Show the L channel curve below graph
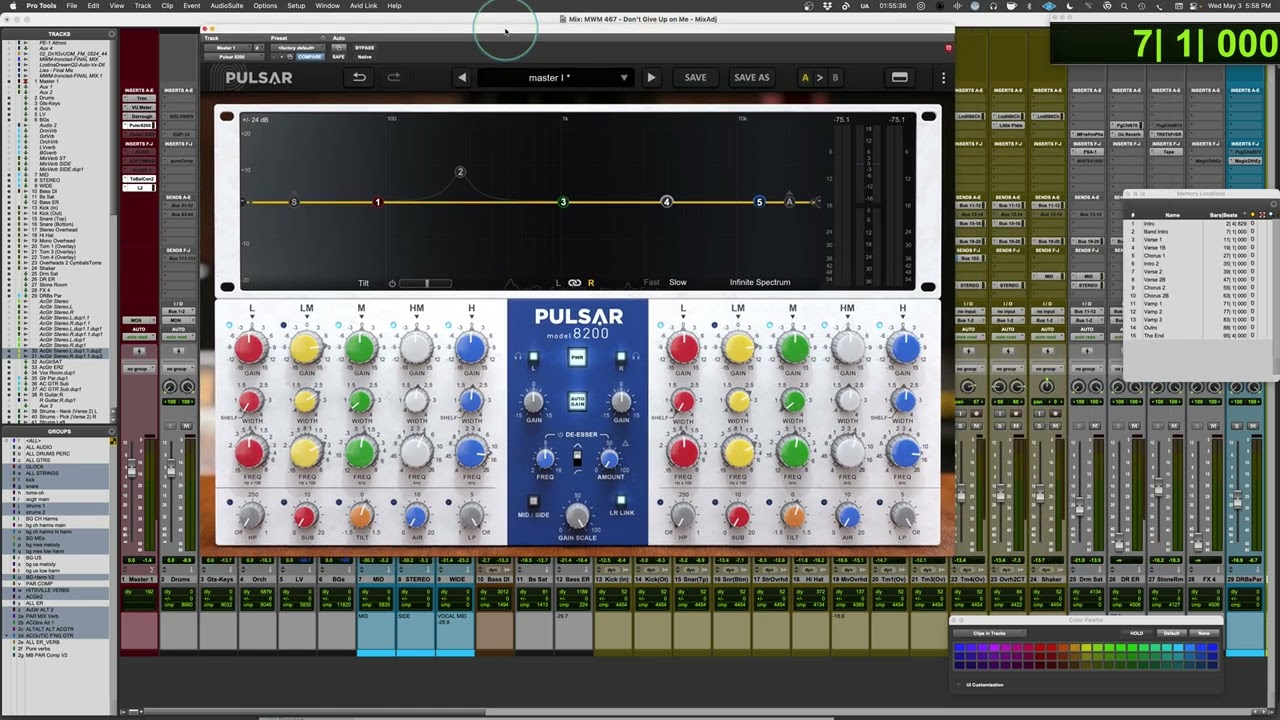 coord(558,283)
